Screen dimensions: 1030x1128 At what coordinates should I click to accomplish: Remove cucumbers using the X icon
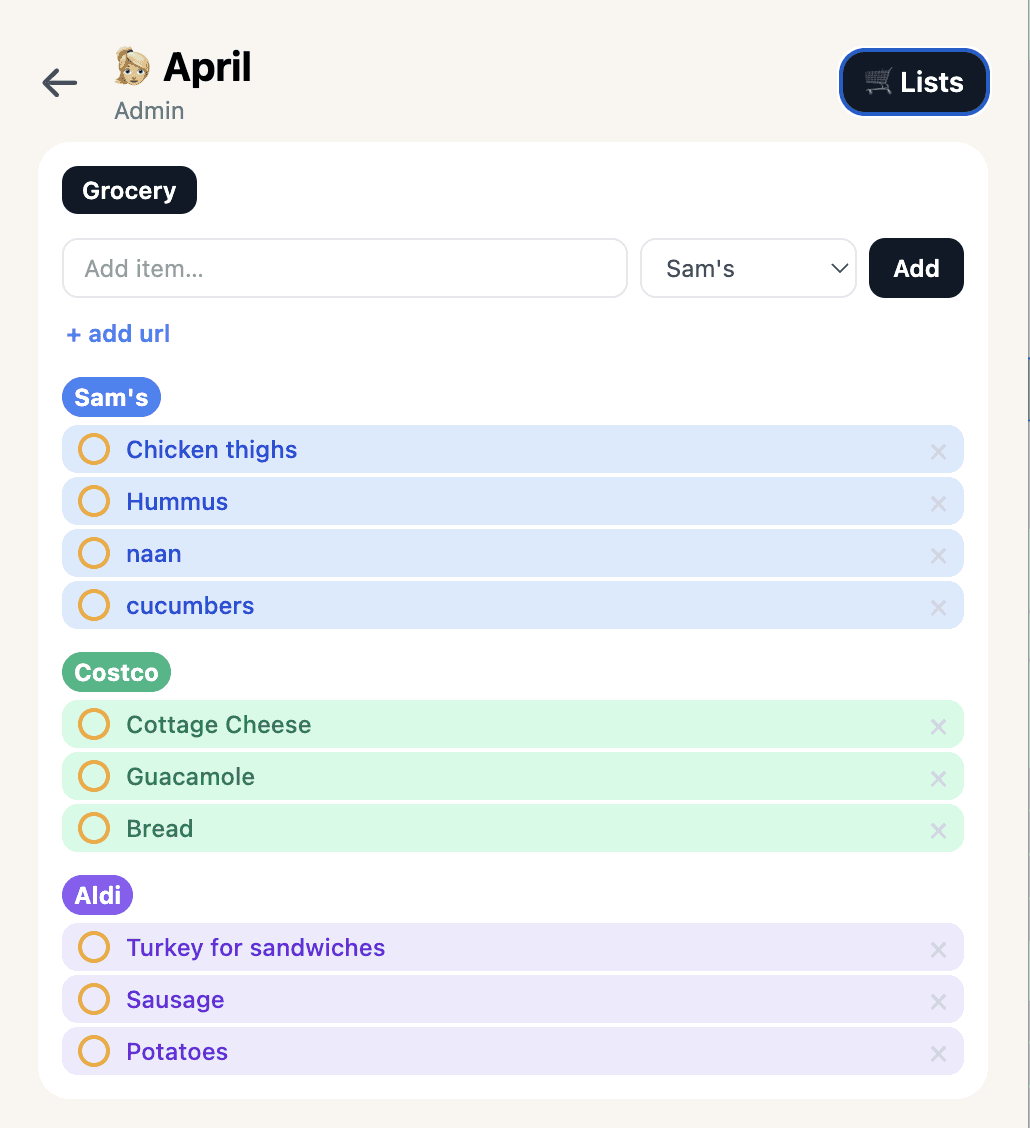click(938, 607)
